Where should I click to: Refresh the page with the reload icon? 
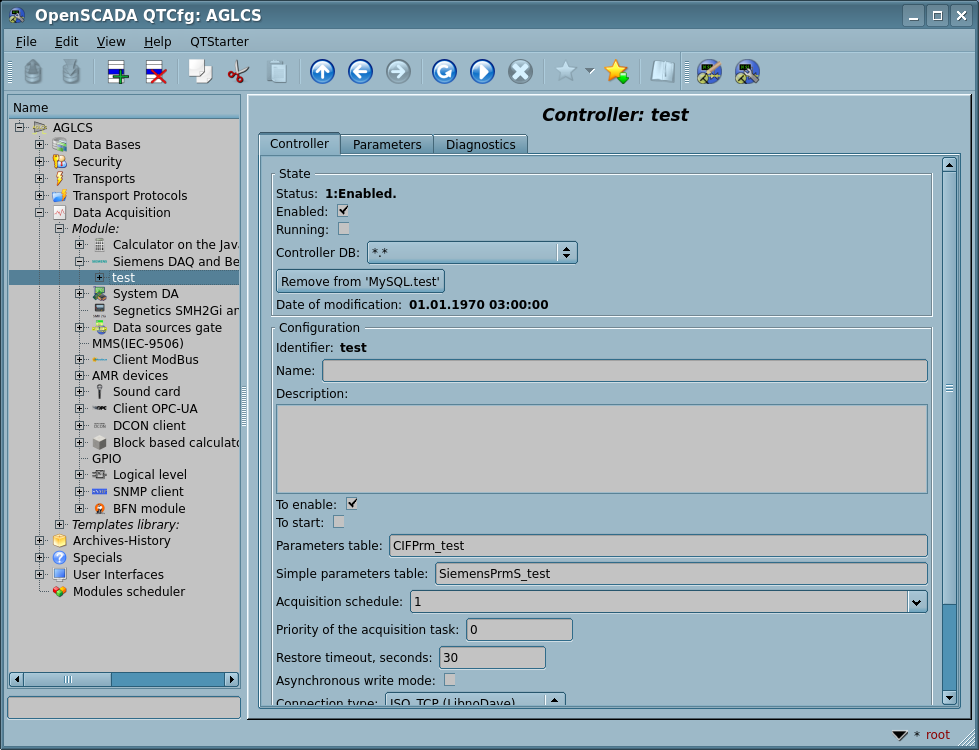tap(444, 72)
